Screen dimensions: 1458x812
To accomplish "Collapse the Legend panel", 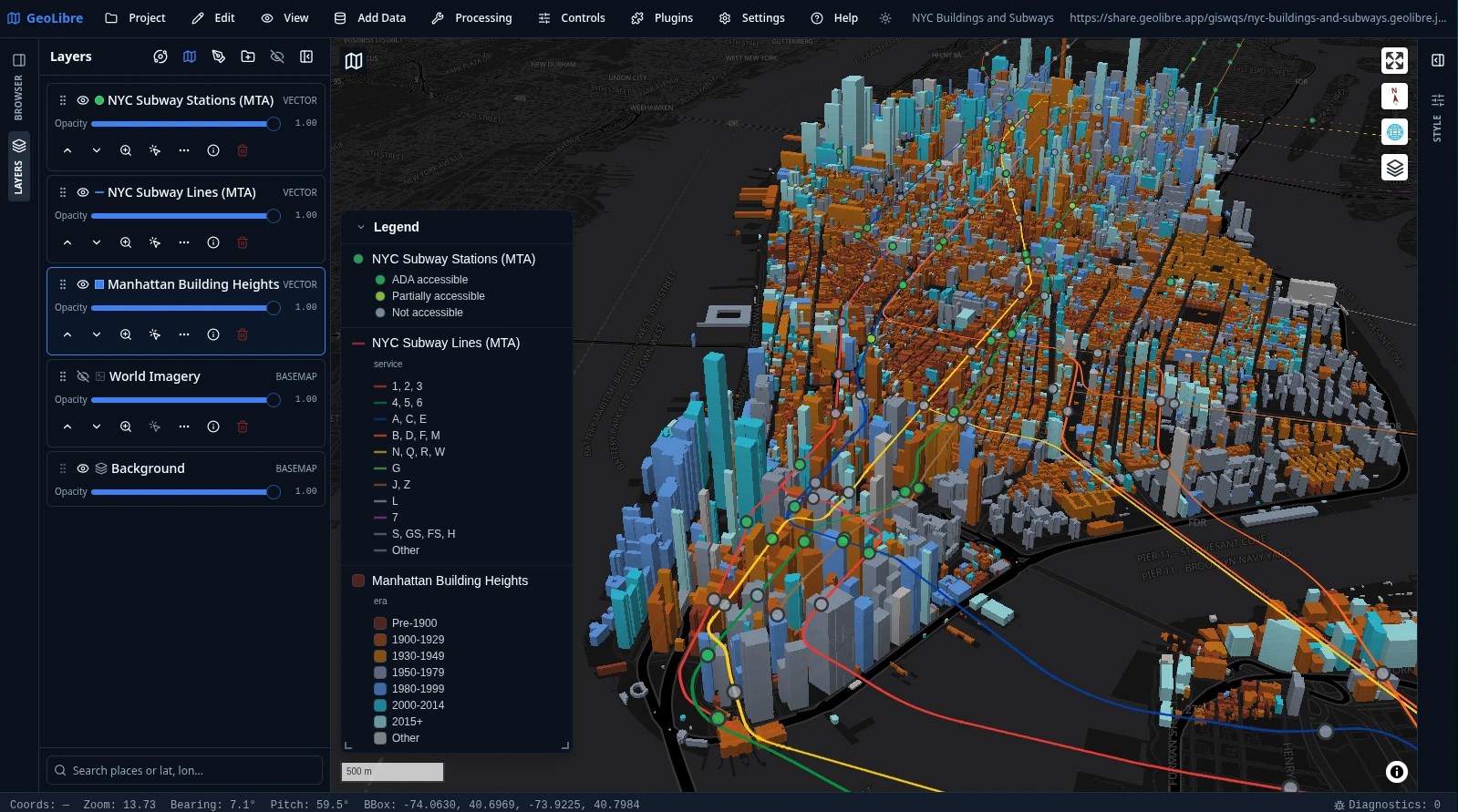I will click(x=361, y=227).
